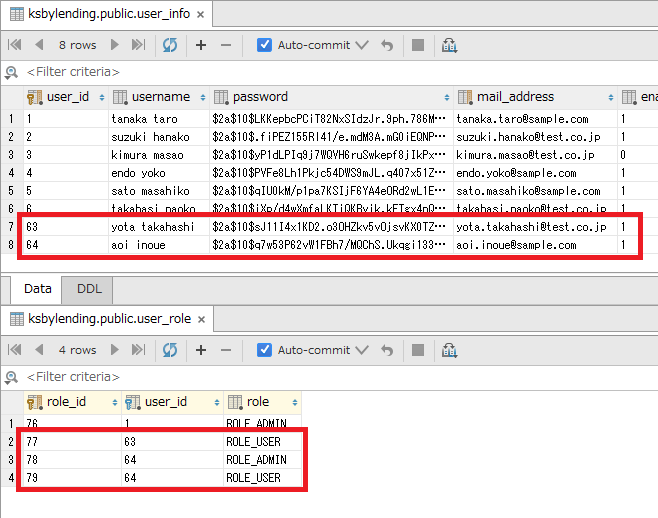Sort by role column arrows
The image size is (658, 518).
point(295,403)
